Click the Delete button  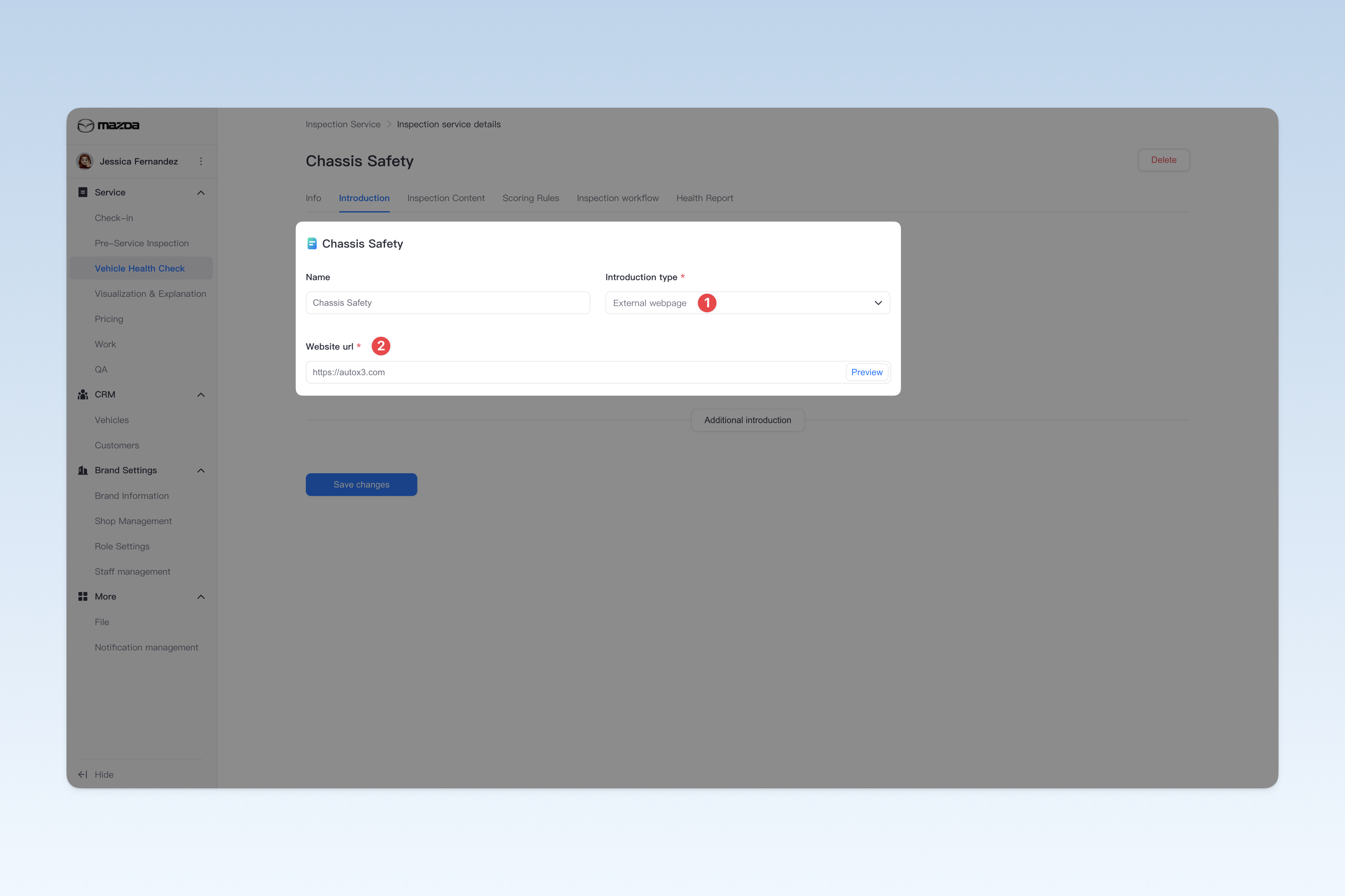click(x=1163, y=160)
